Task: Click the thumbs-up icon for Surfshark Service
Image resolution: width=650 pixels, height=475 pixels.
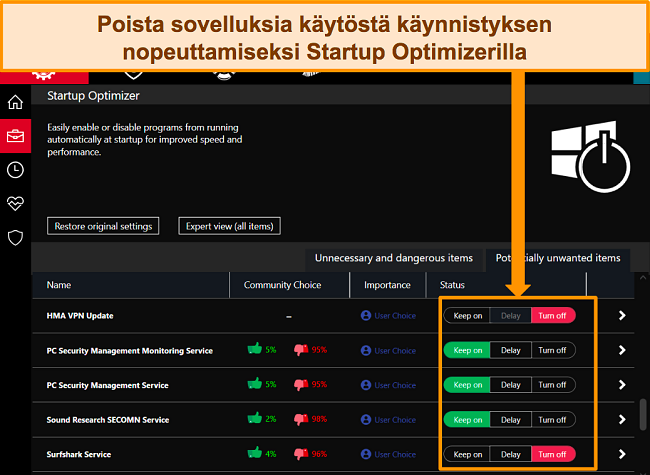Action: click(x=255, y=453)
